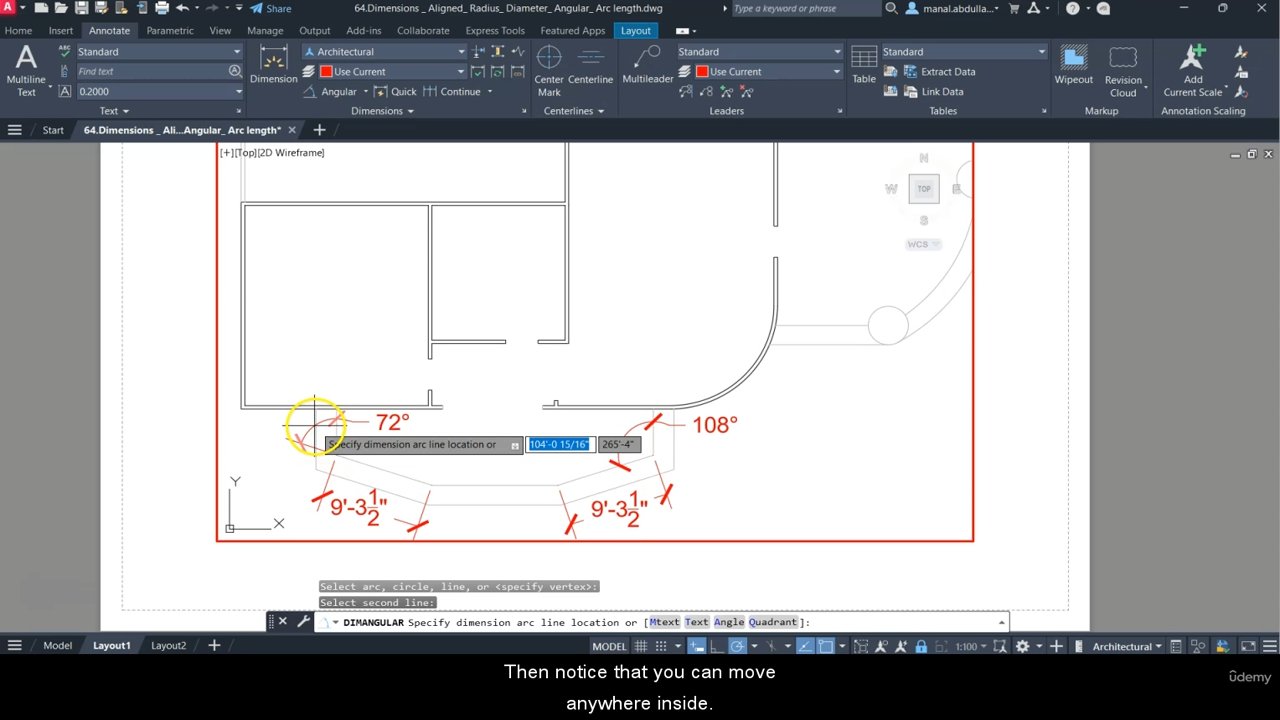The image size is (1280, 720).
Task: Open a file with the Open folder icon
Action: [x=63, y=8]
